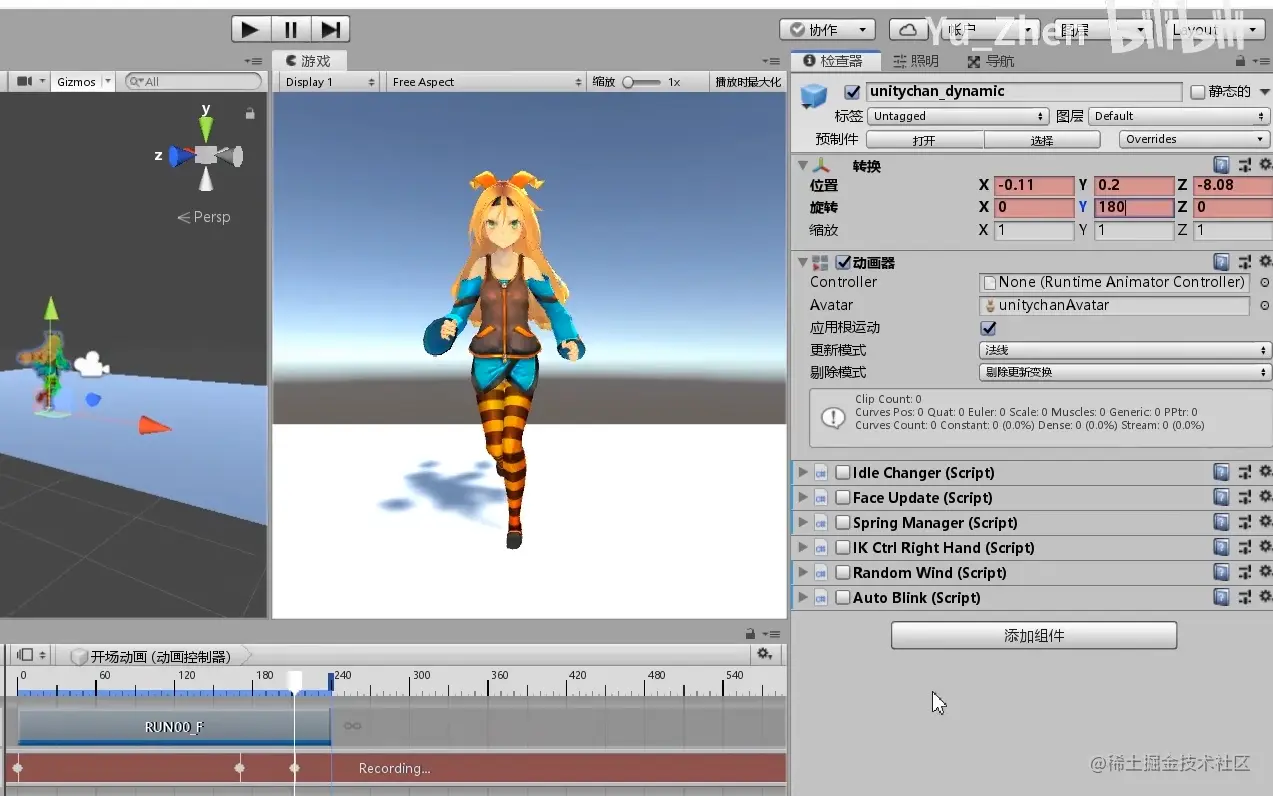1273x796 pixels.
Task: Select the RUN00_F clip in Timeline
Action: (174, 727)
